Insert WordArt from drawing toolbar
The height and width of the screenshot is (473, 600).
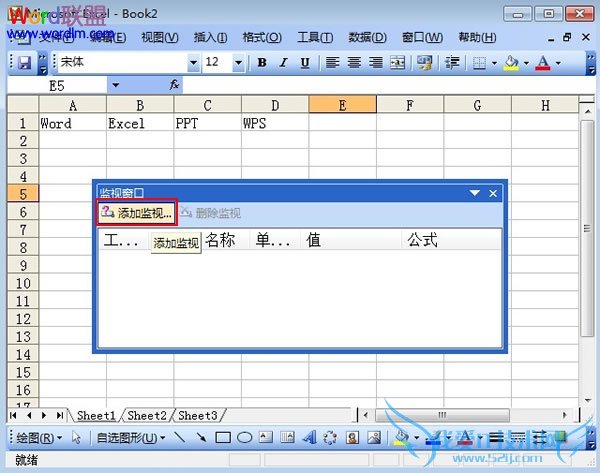(309, 437)
